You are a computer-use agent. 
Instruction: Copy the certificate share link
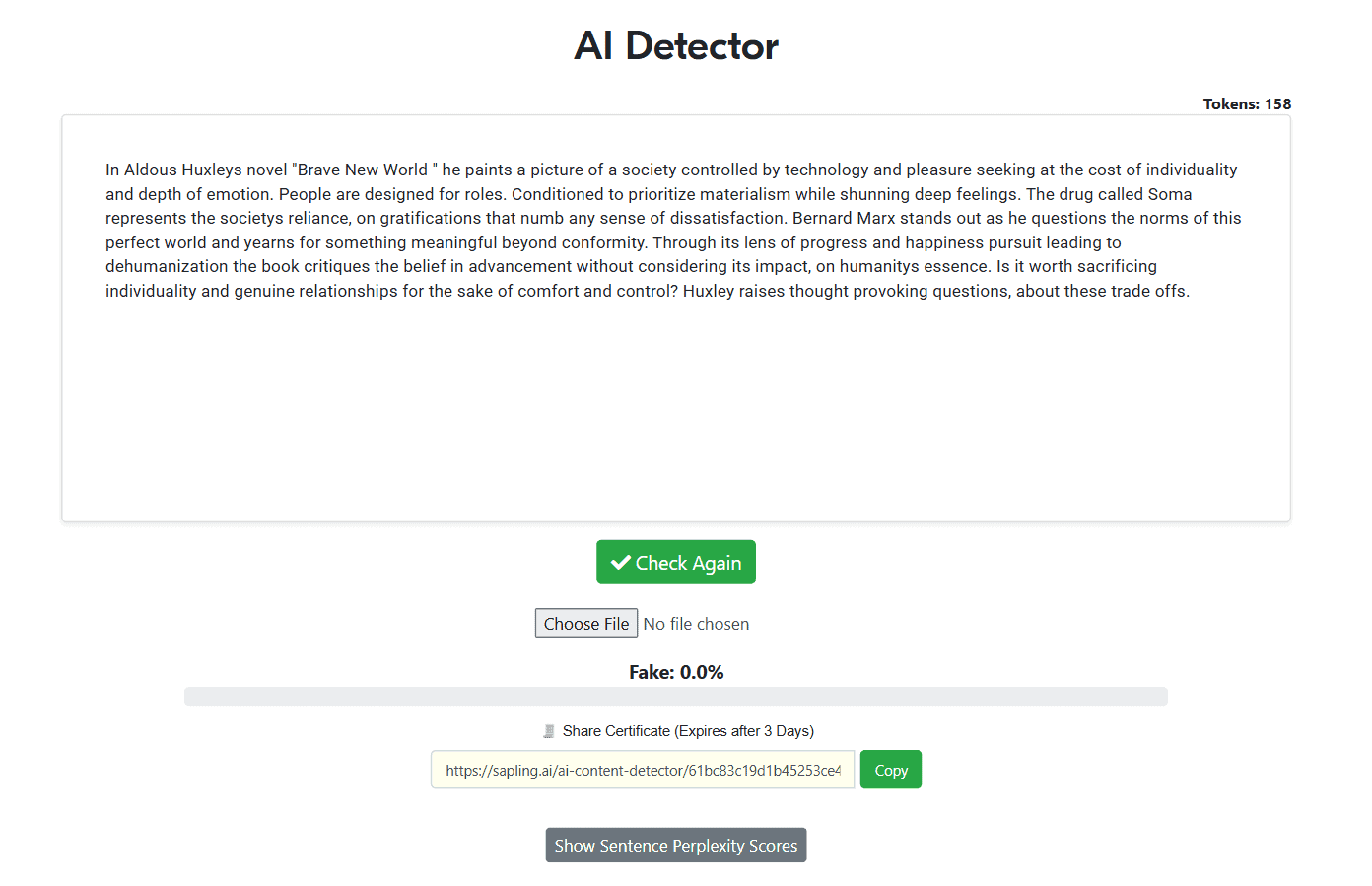pyautogui.click(x=890, y=770)
